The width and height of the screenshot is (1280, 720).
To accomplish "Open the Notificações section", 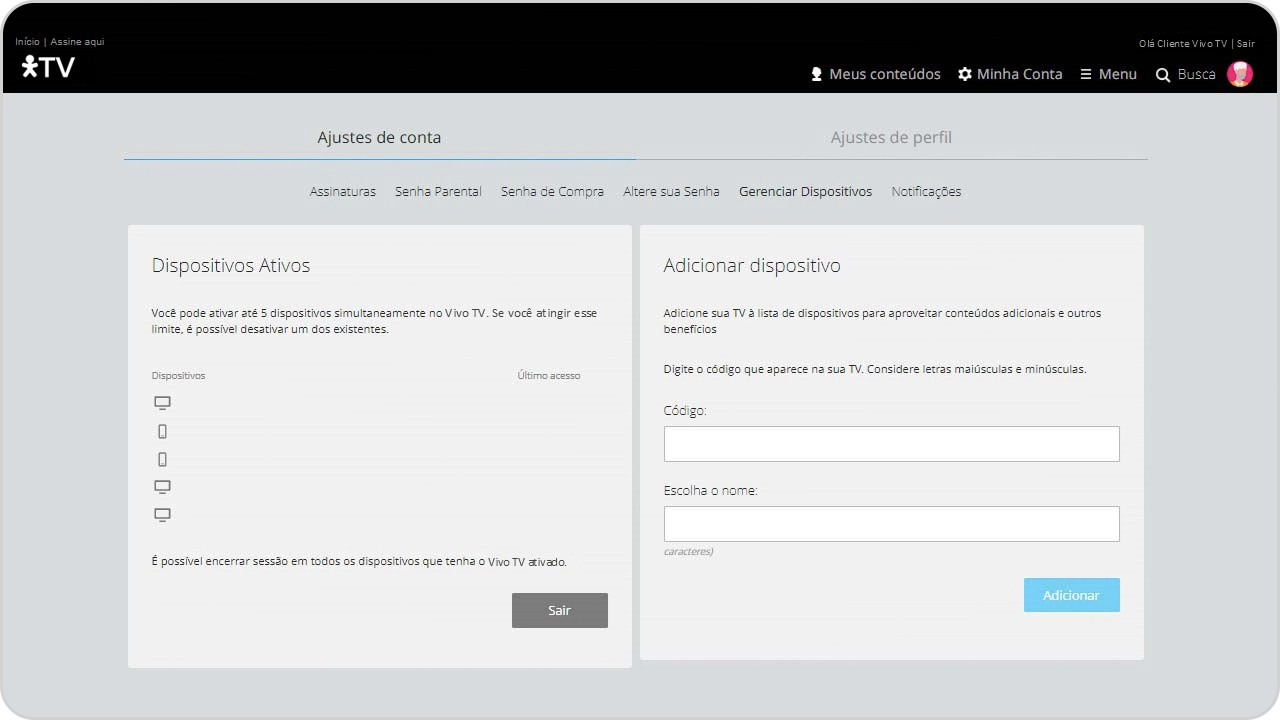I will [x=926, y=192].
